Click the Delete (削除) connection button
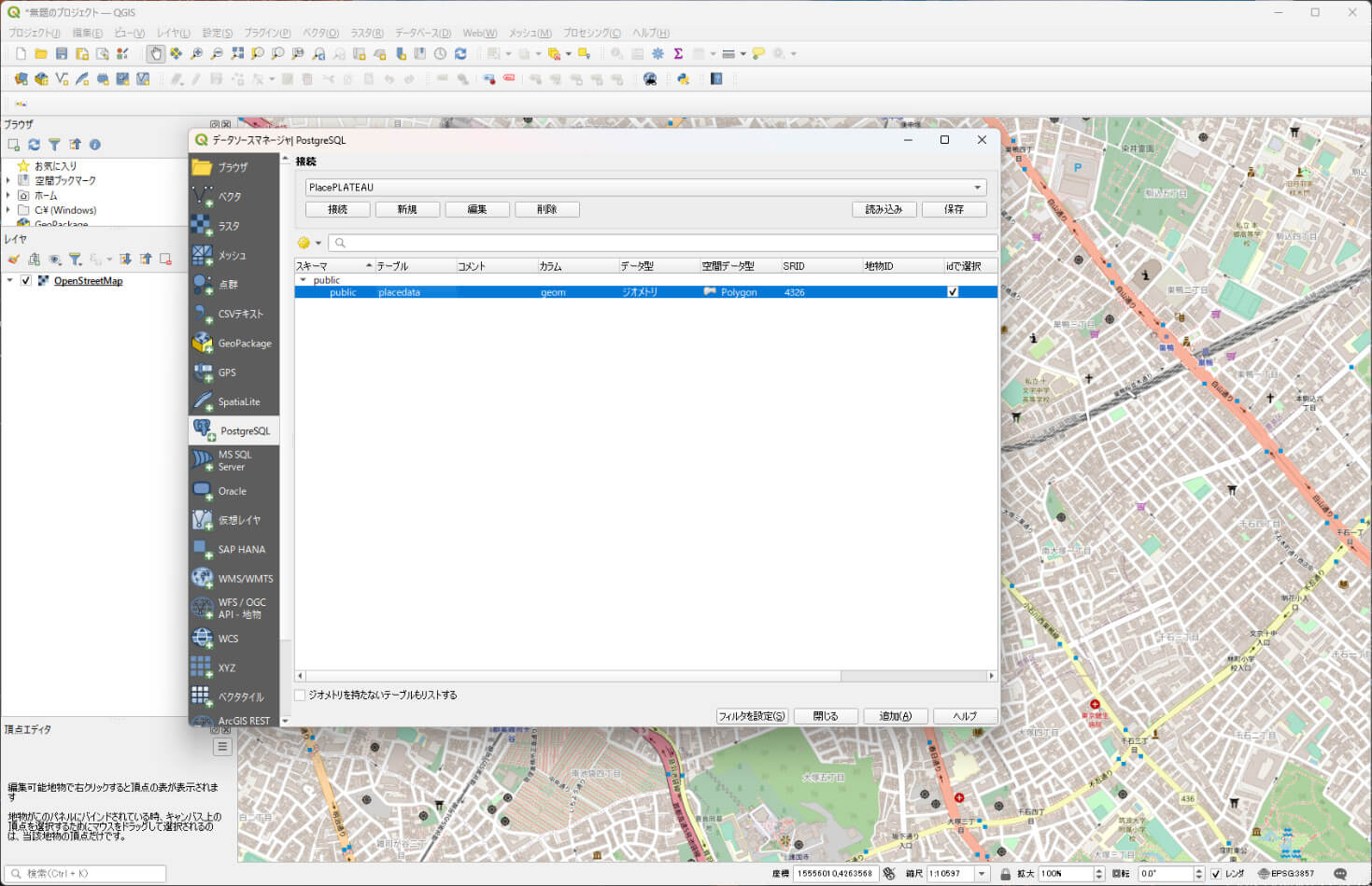 coord(547,209)
